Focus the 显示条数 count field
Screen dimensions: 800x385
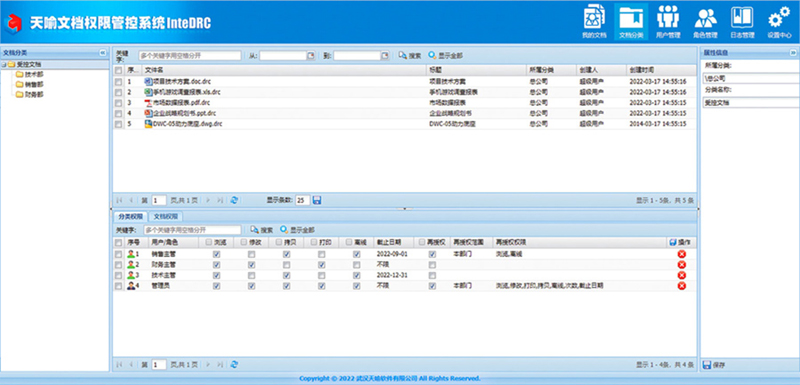[303, 200]
